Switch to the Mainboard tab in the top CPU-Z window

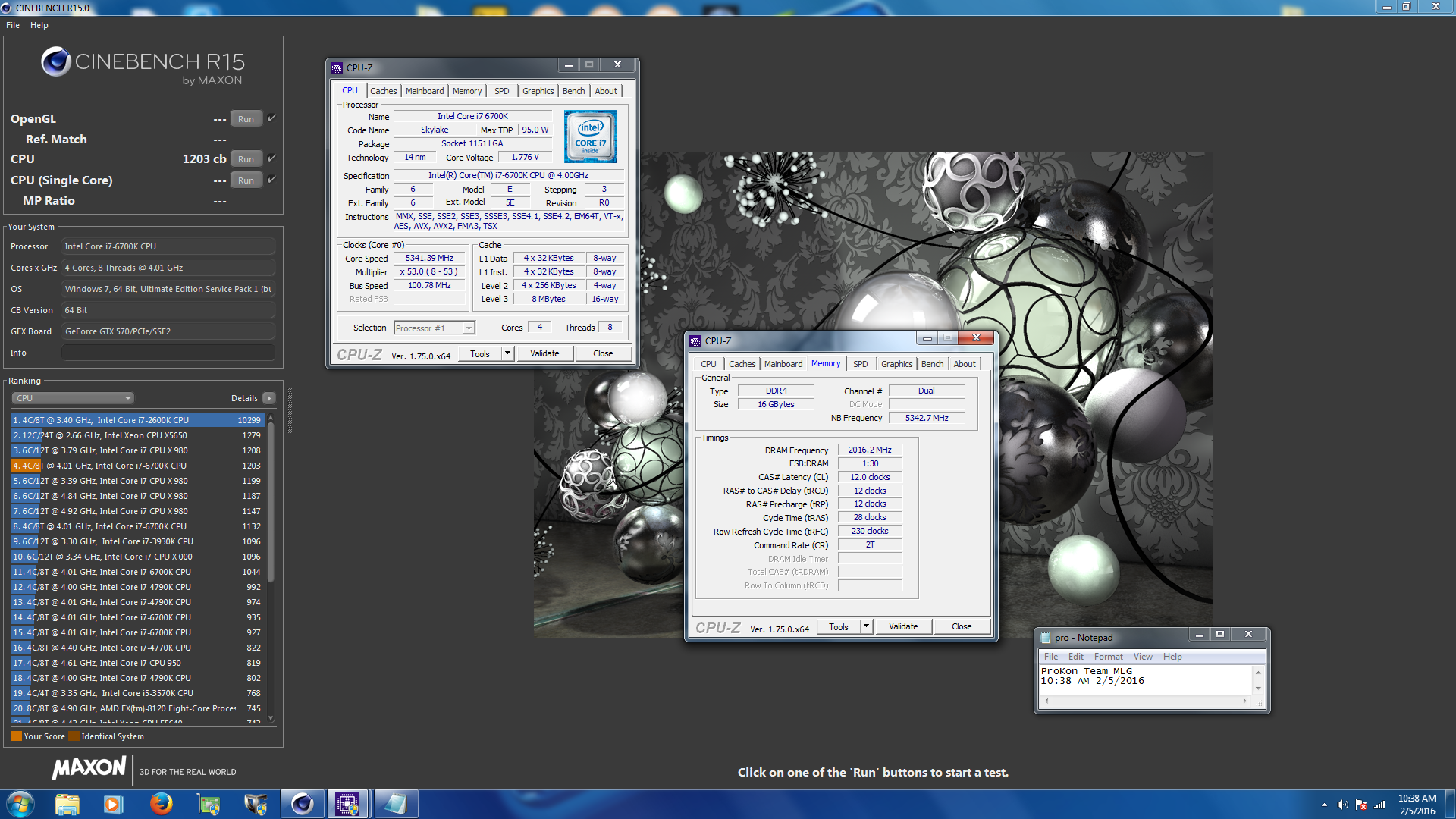point(425,91)
